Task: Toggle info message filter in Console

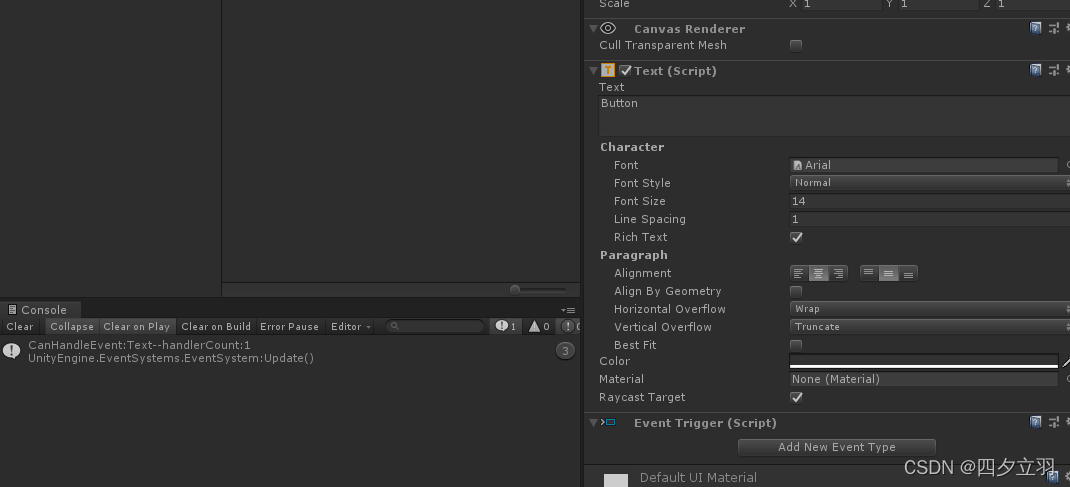Action: point(506,326)
